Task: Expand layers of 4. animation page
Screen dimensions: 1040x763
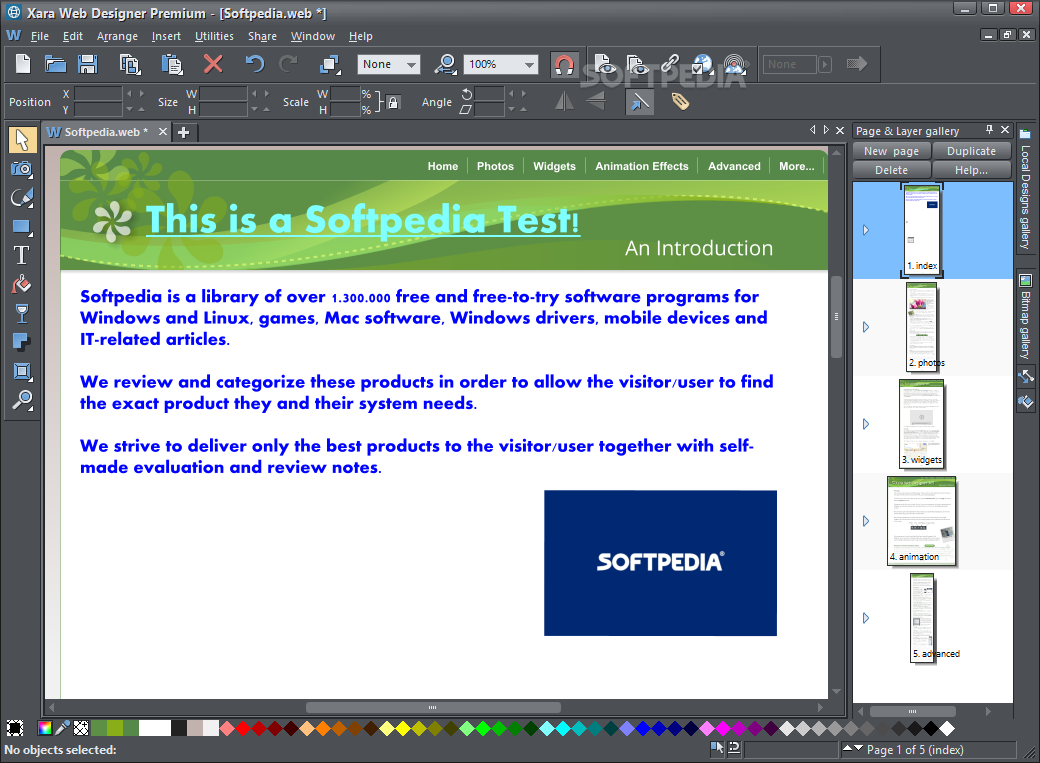Action: point(866,521)
